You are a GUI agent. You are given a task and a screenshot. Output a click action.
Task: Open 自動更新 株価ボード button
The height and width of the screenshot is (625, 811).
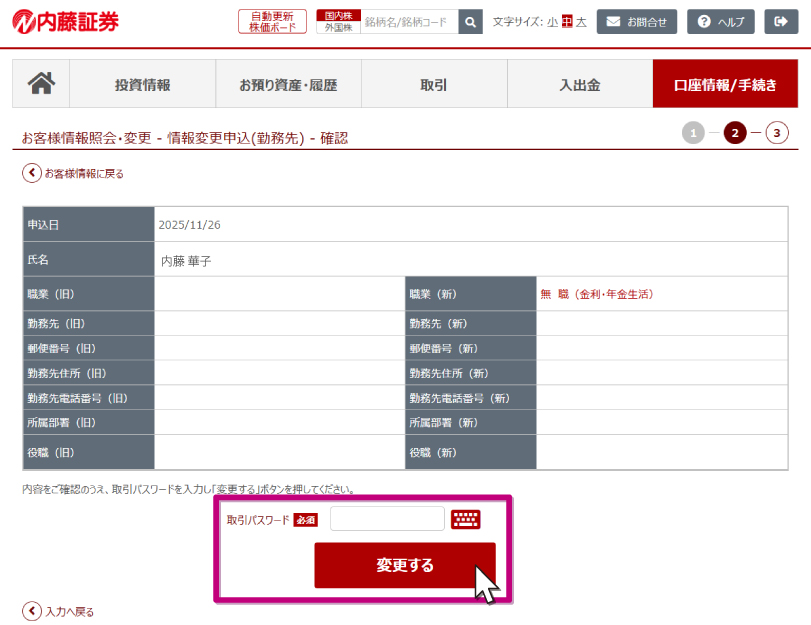[272, 22]
